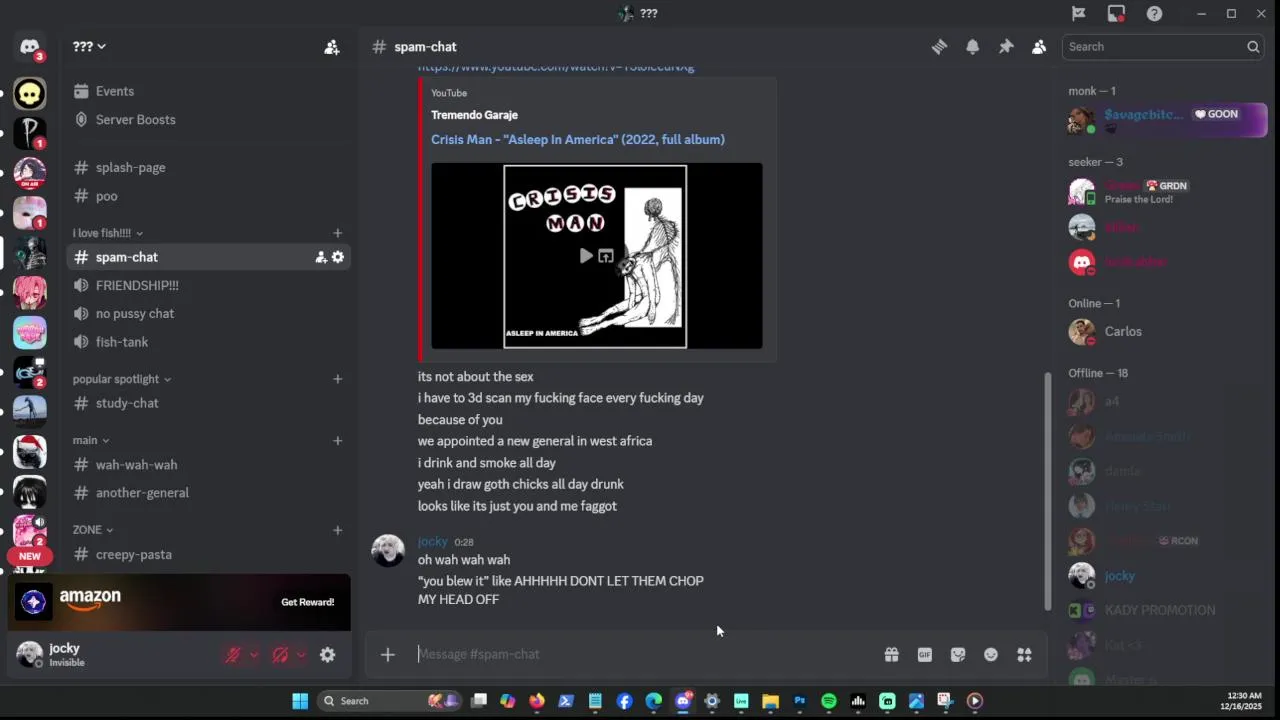The height and width of the screenshot is (720, 1280).
Task: Click the plus attachment button in message bar
Action: (x=387, y=654)
